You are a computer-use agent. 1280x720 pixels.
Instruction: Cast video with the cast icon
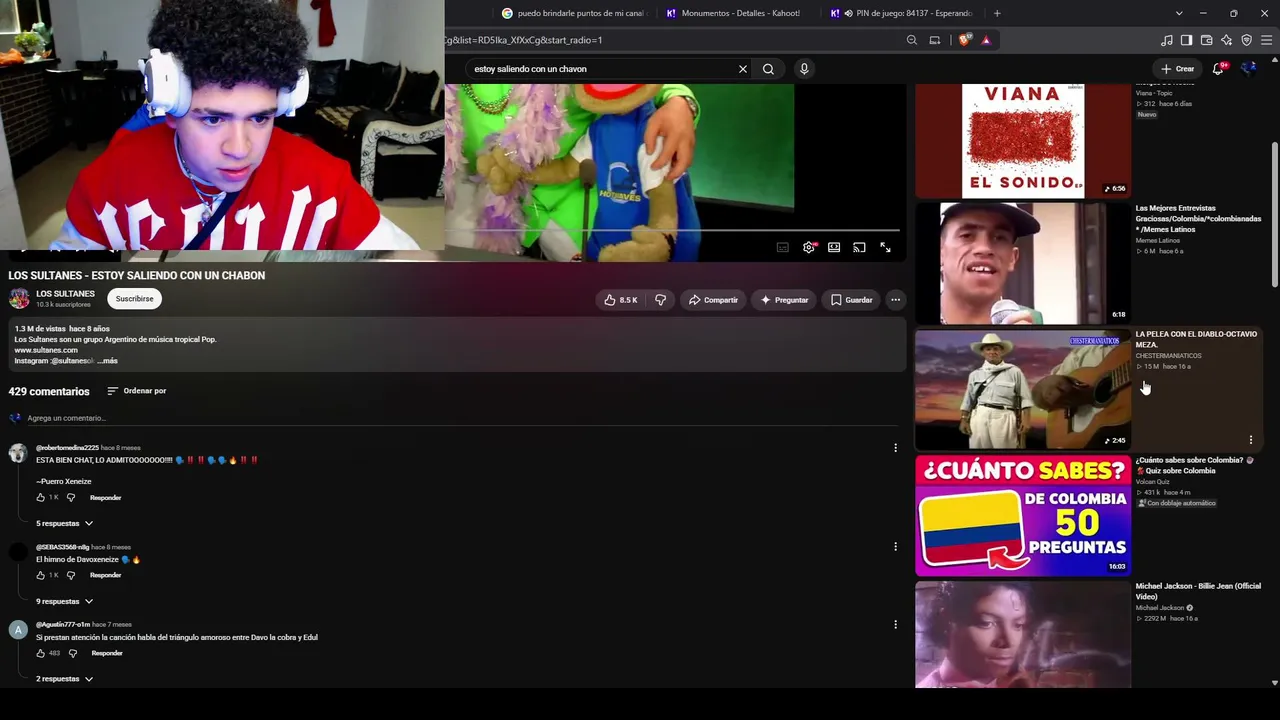click(x=859, y=247)
